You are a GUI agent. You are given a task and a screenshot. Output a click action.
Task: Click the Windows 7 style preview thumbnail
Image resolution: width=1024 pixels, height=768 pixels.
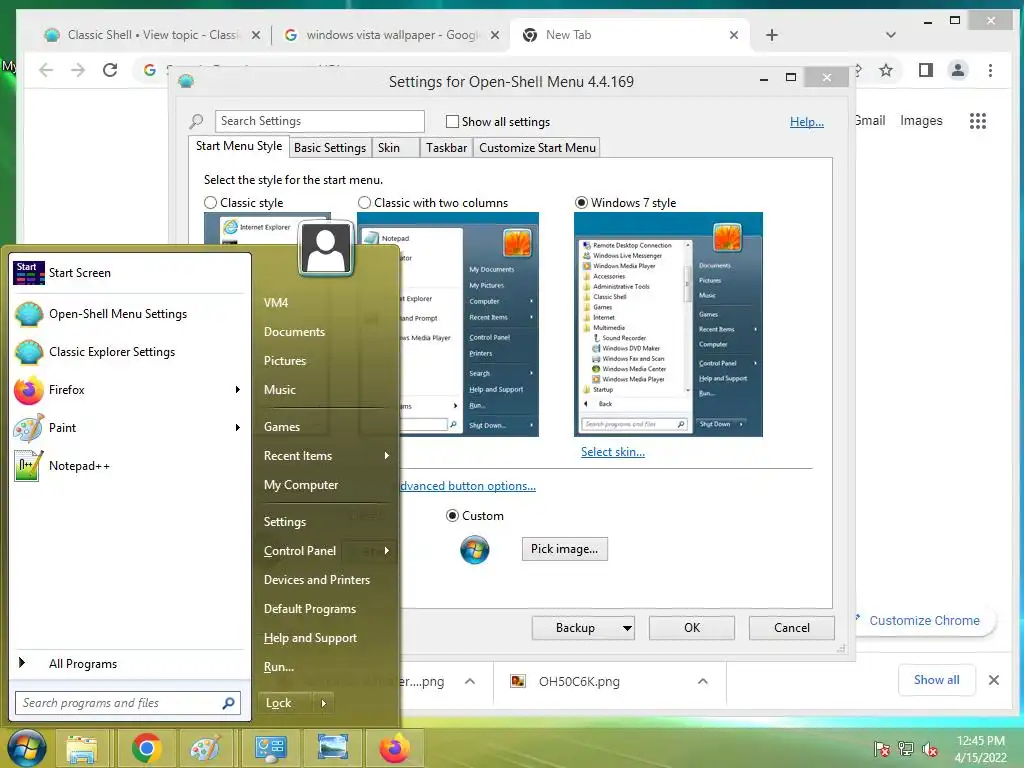click(x=668, y=325)
